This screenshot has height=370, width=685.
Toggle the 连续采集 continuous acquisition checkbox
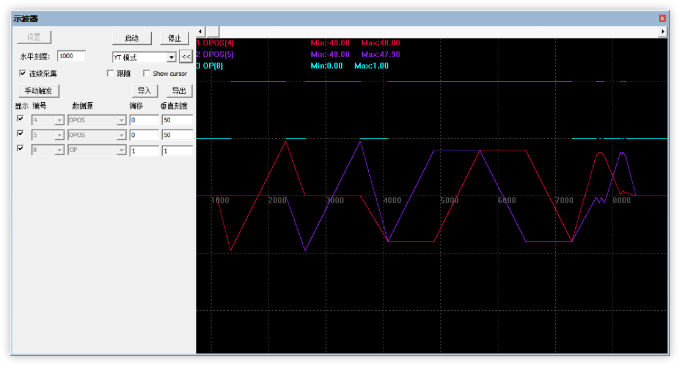point(22,73)
